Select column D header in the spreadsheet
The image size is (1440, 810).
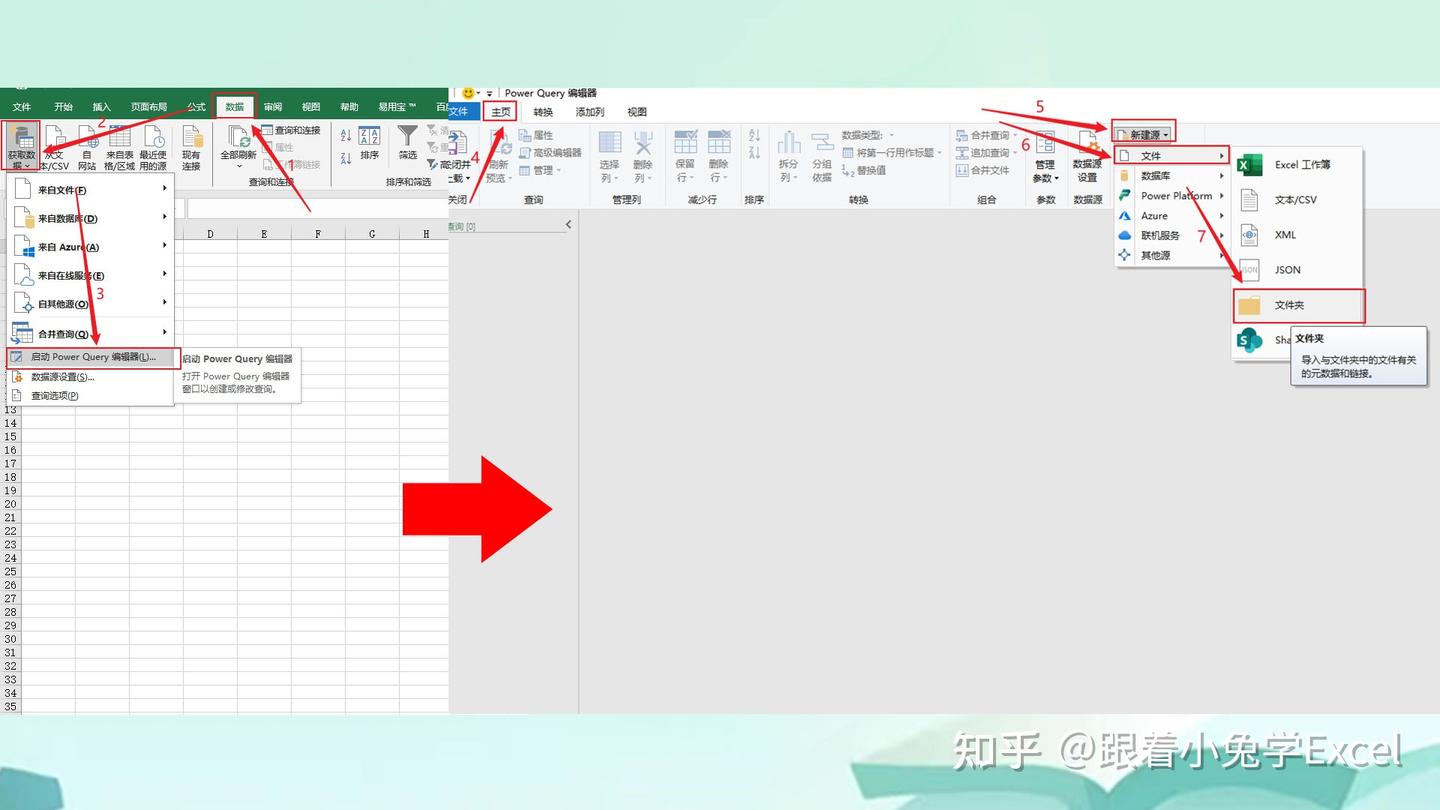tap(210, 234)
